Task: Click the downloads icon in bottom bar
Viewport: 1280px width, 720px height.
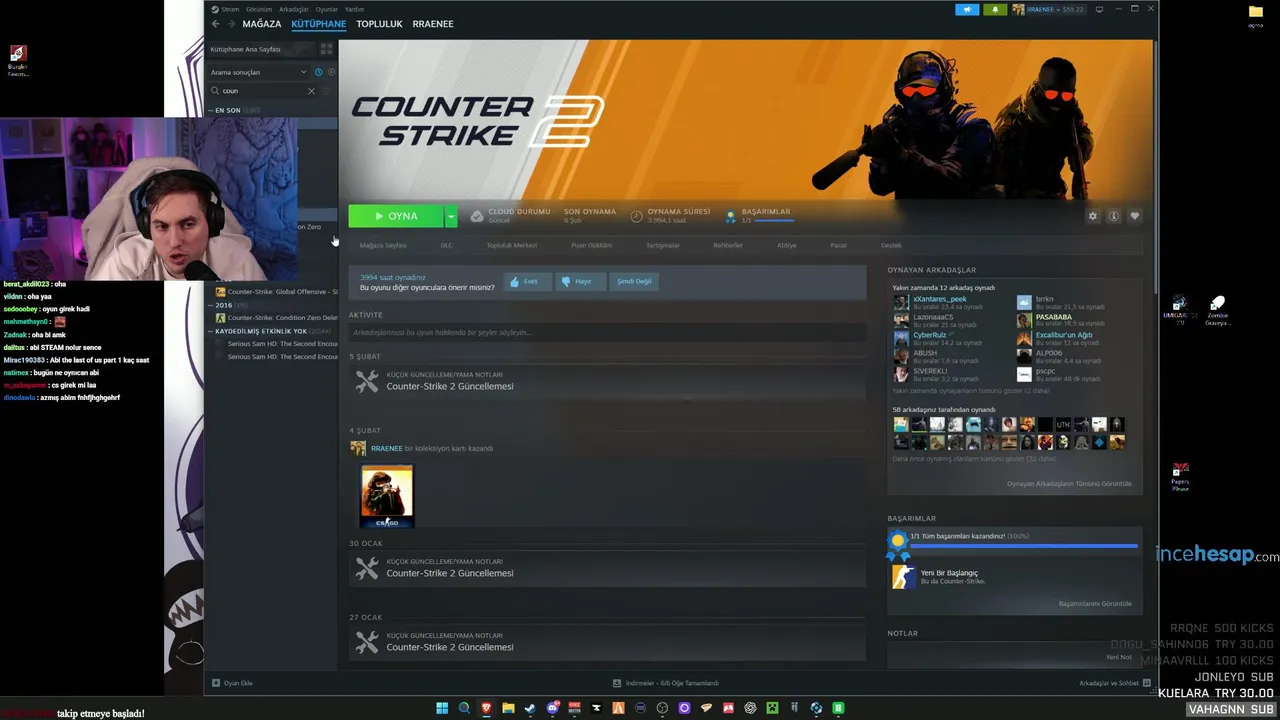Action: 617,683
